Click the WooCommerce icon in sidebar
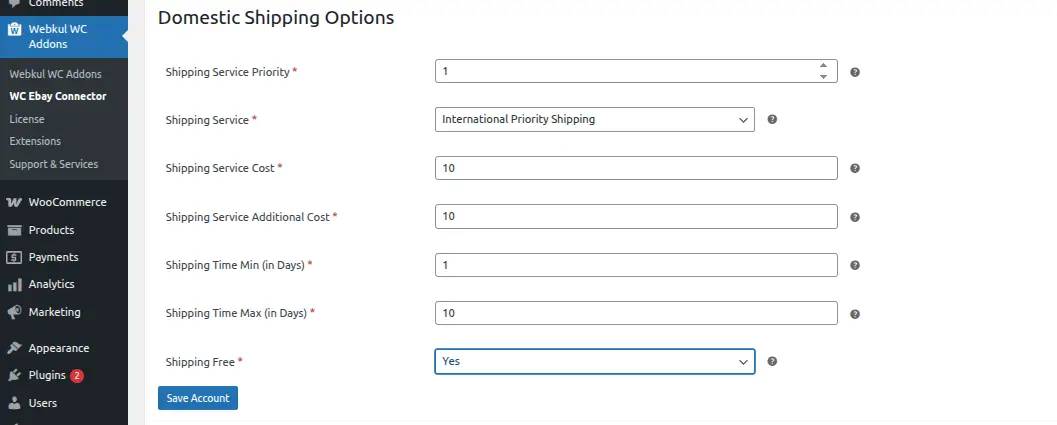 [x=15, y=202]
